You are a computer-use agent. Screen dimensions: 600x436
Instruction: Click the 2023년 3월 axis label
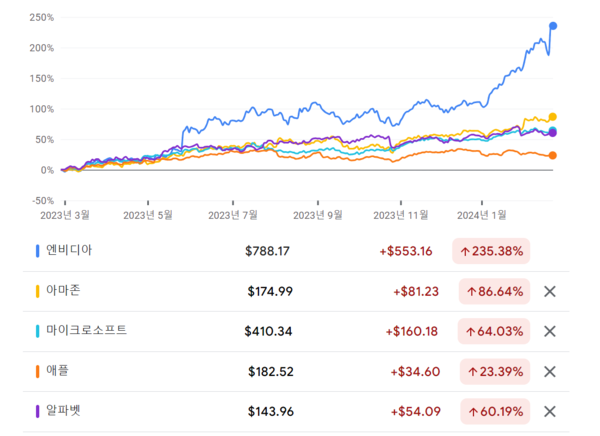(x=65, y=216)
